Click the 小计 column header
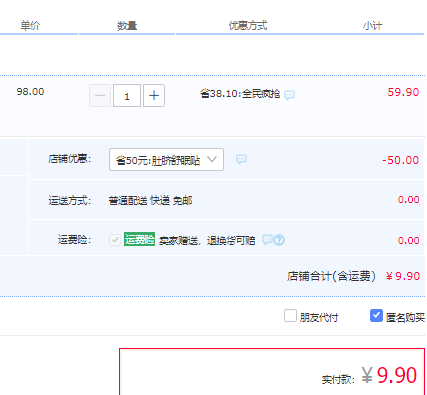 [373, 26]
